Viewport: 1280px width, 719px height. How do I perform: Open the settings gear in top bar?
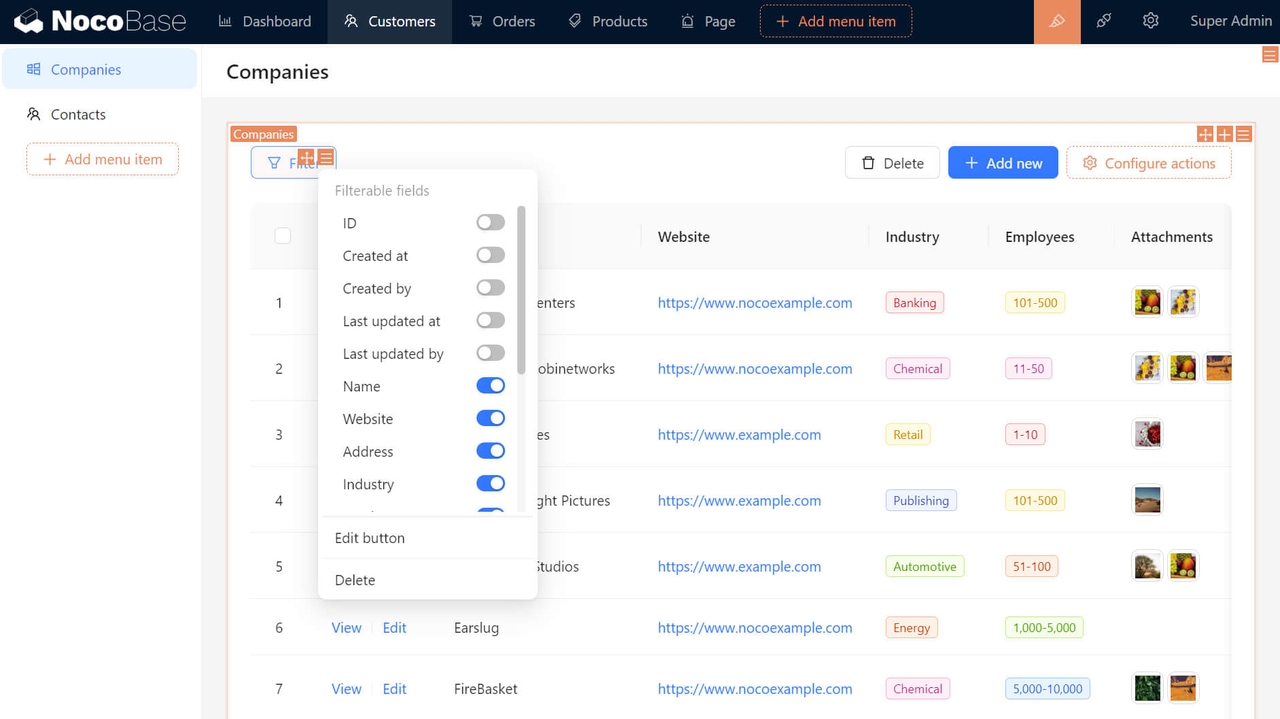[1151, 21]
